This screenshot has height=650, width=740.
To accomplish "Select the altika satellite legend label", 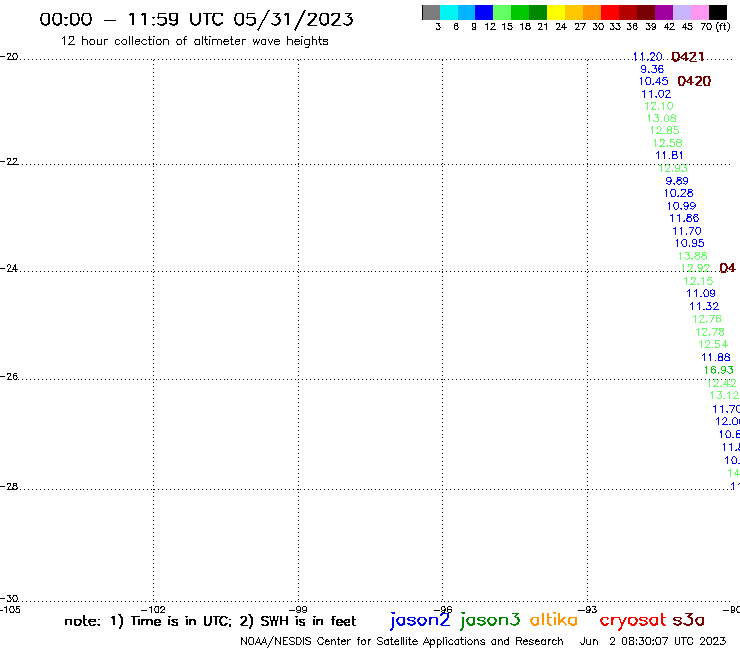I will [554, 620].
